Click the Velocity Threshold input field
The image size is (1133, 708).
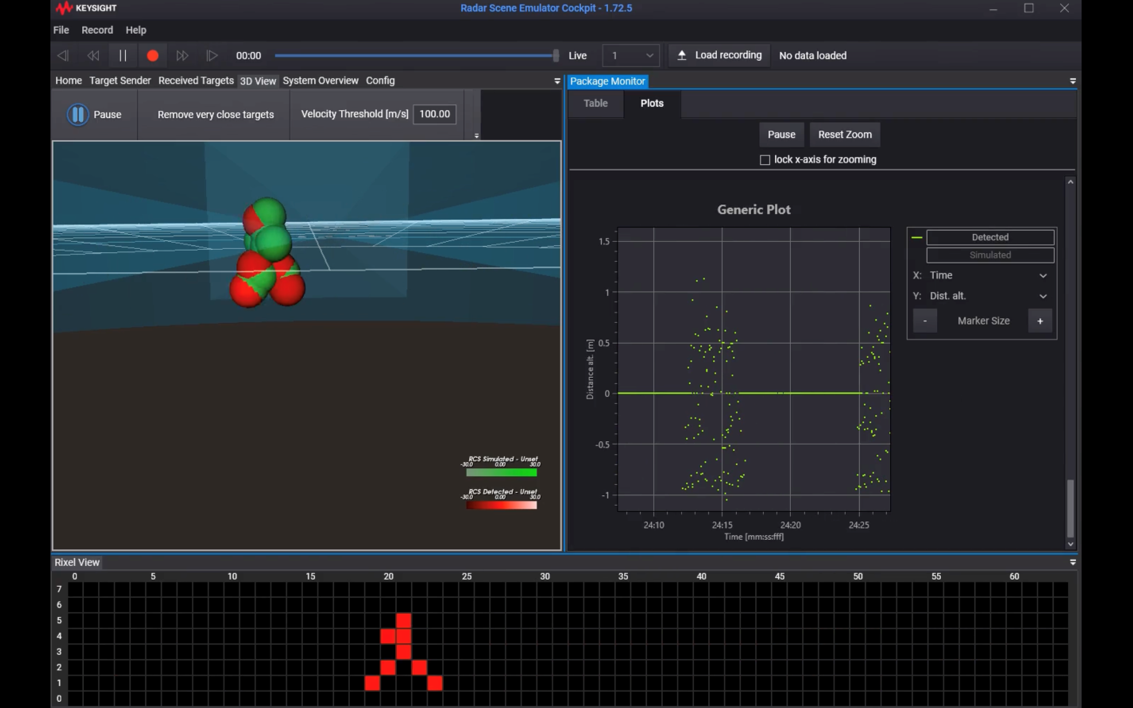coord(434,114)
